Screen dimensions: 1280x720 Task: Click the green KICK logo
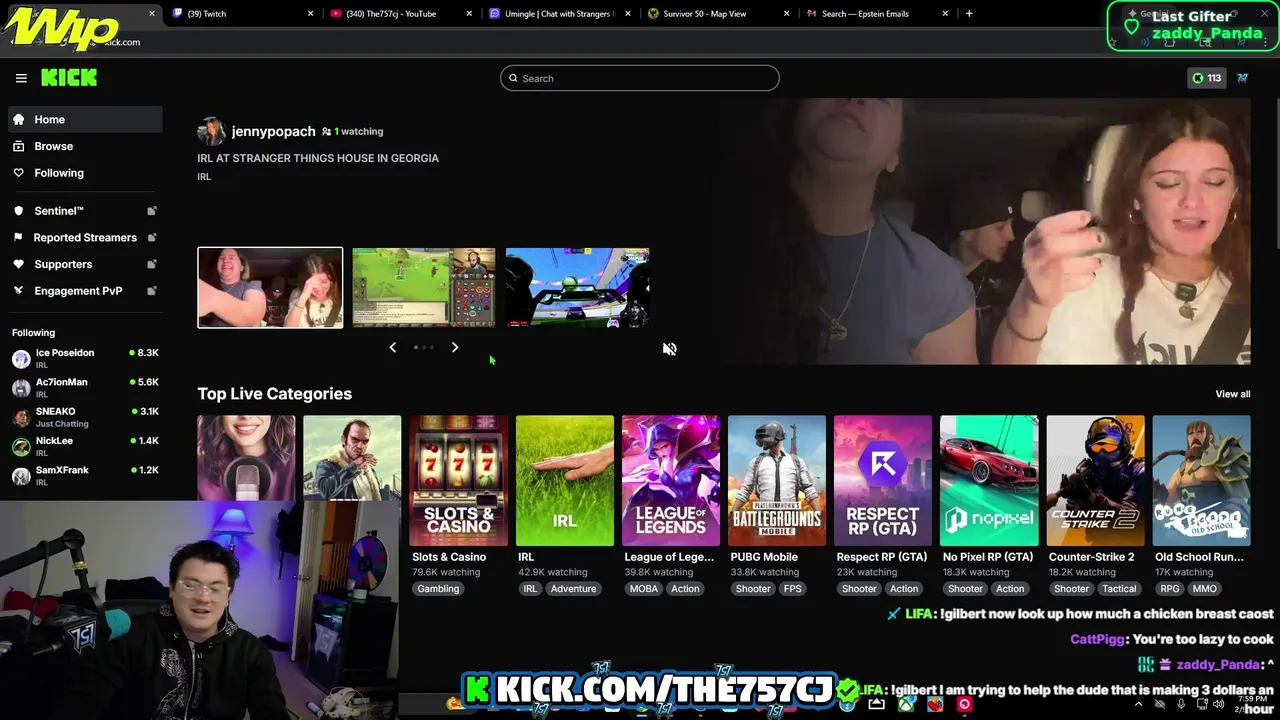pos(69,78)
